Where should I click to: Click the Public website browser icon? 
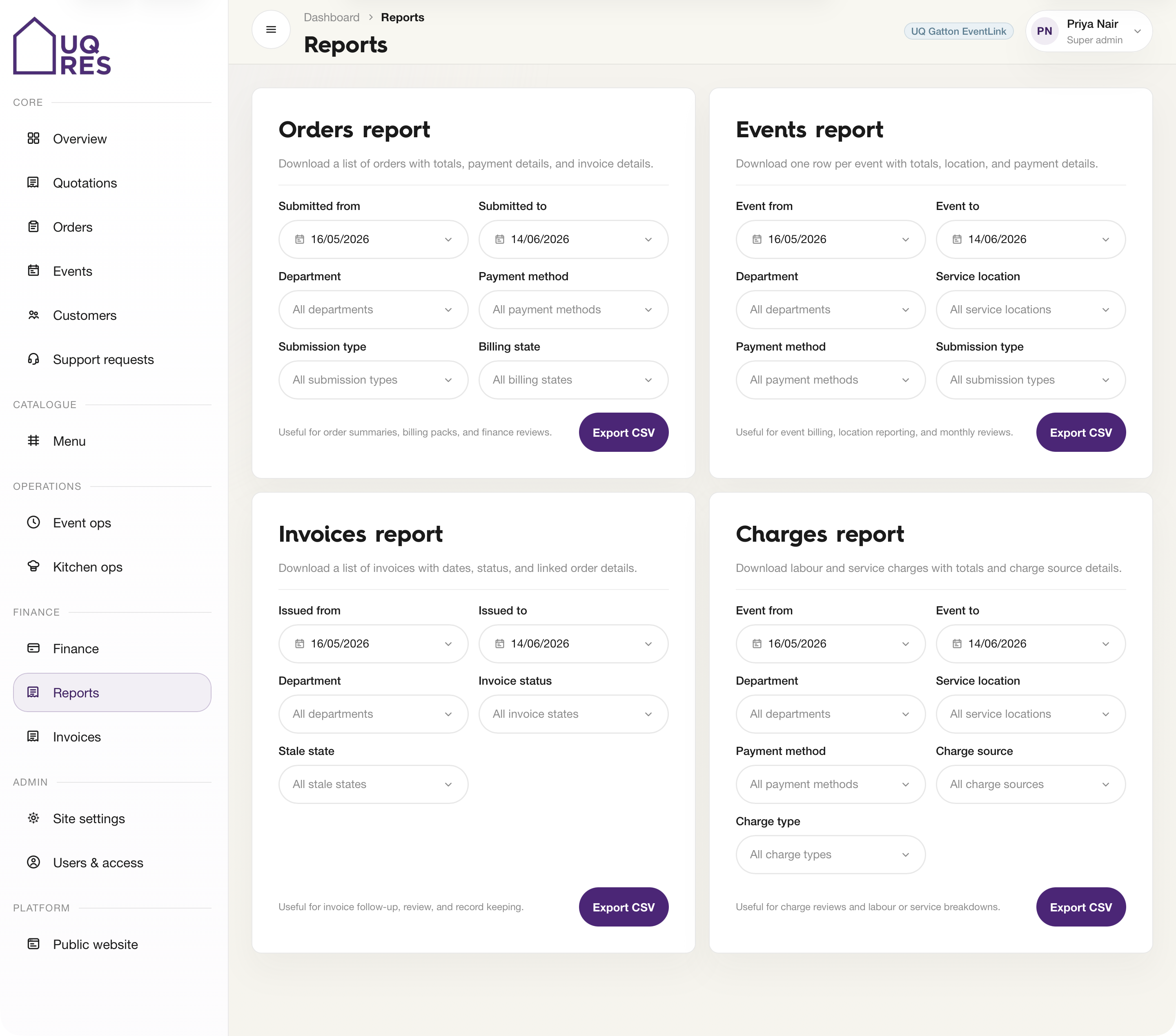[33, 944]
